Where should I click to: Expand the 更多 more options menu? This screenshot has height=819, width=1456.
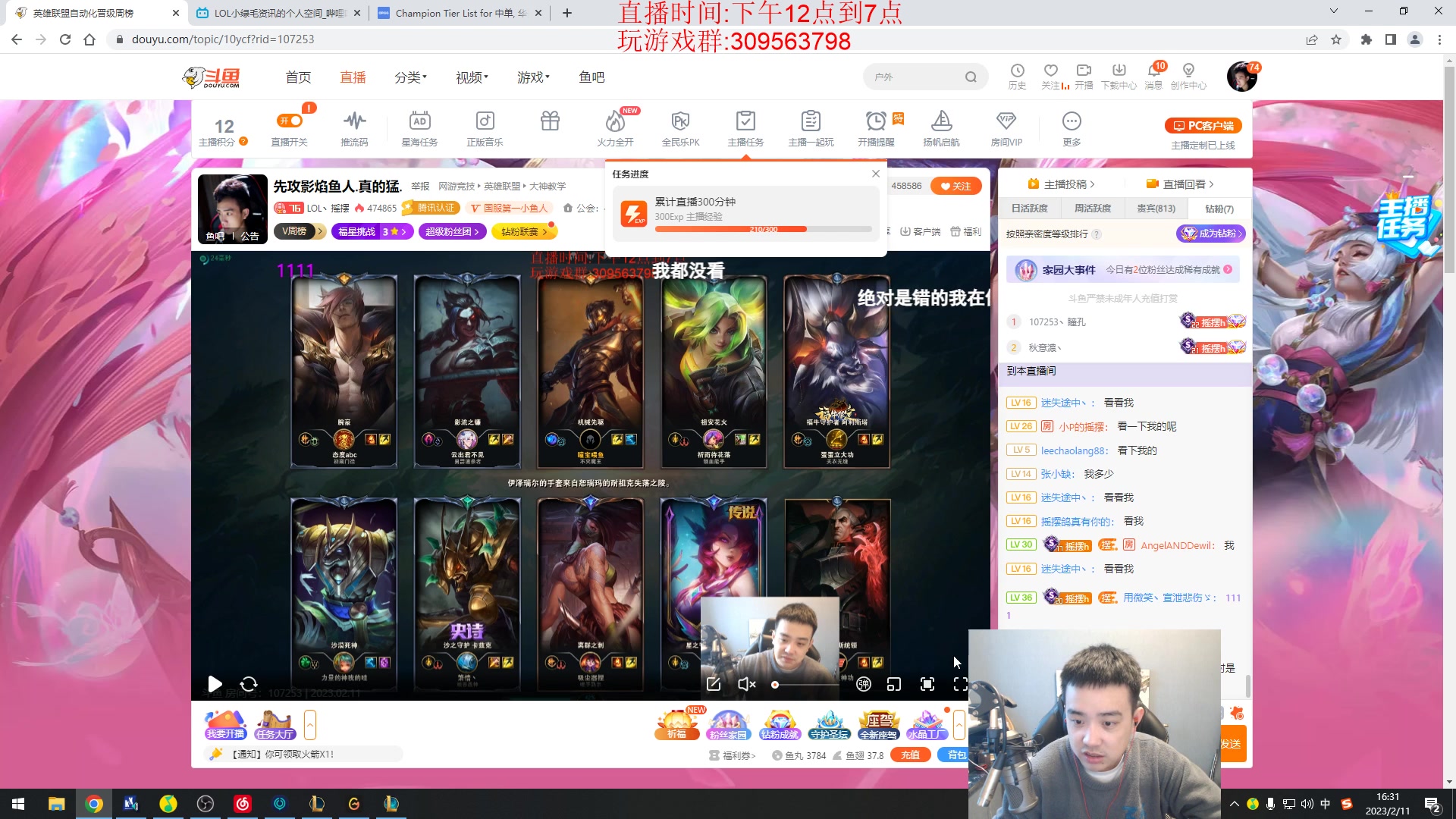coord(1071,127)
